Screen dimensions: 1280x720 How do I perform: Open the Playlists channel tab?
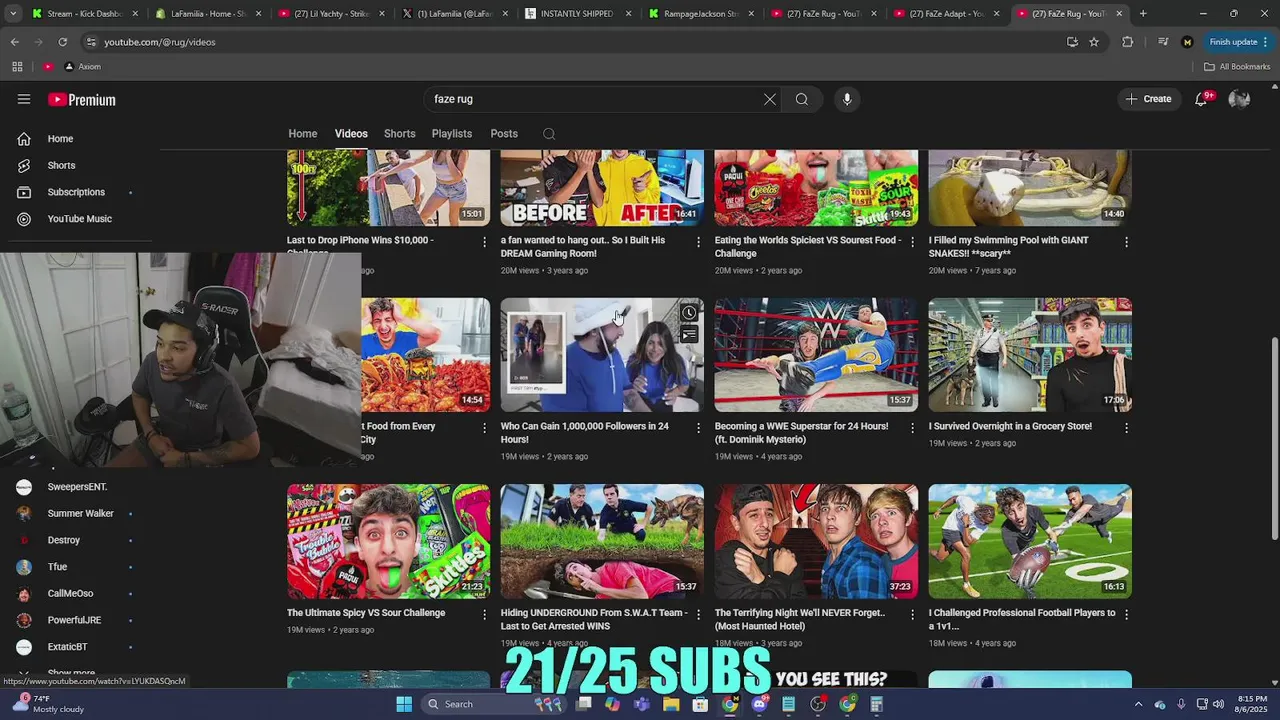[452, 134]
